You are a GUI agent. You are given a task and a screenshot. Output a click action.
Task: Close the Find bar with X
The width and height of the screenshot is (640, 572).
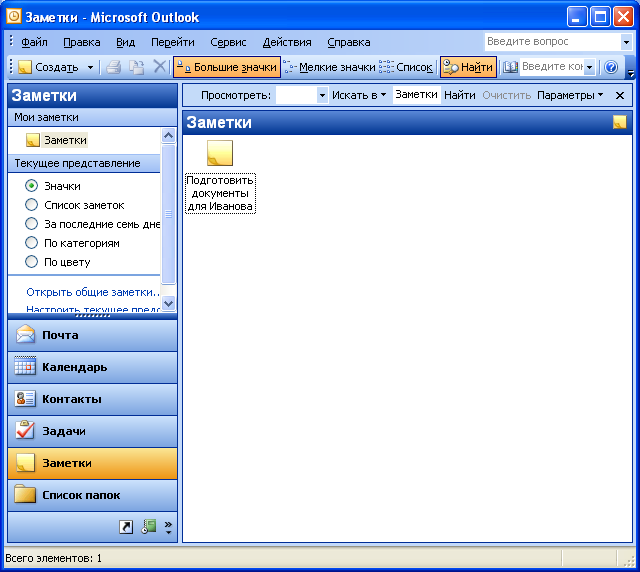click(620, 96)
